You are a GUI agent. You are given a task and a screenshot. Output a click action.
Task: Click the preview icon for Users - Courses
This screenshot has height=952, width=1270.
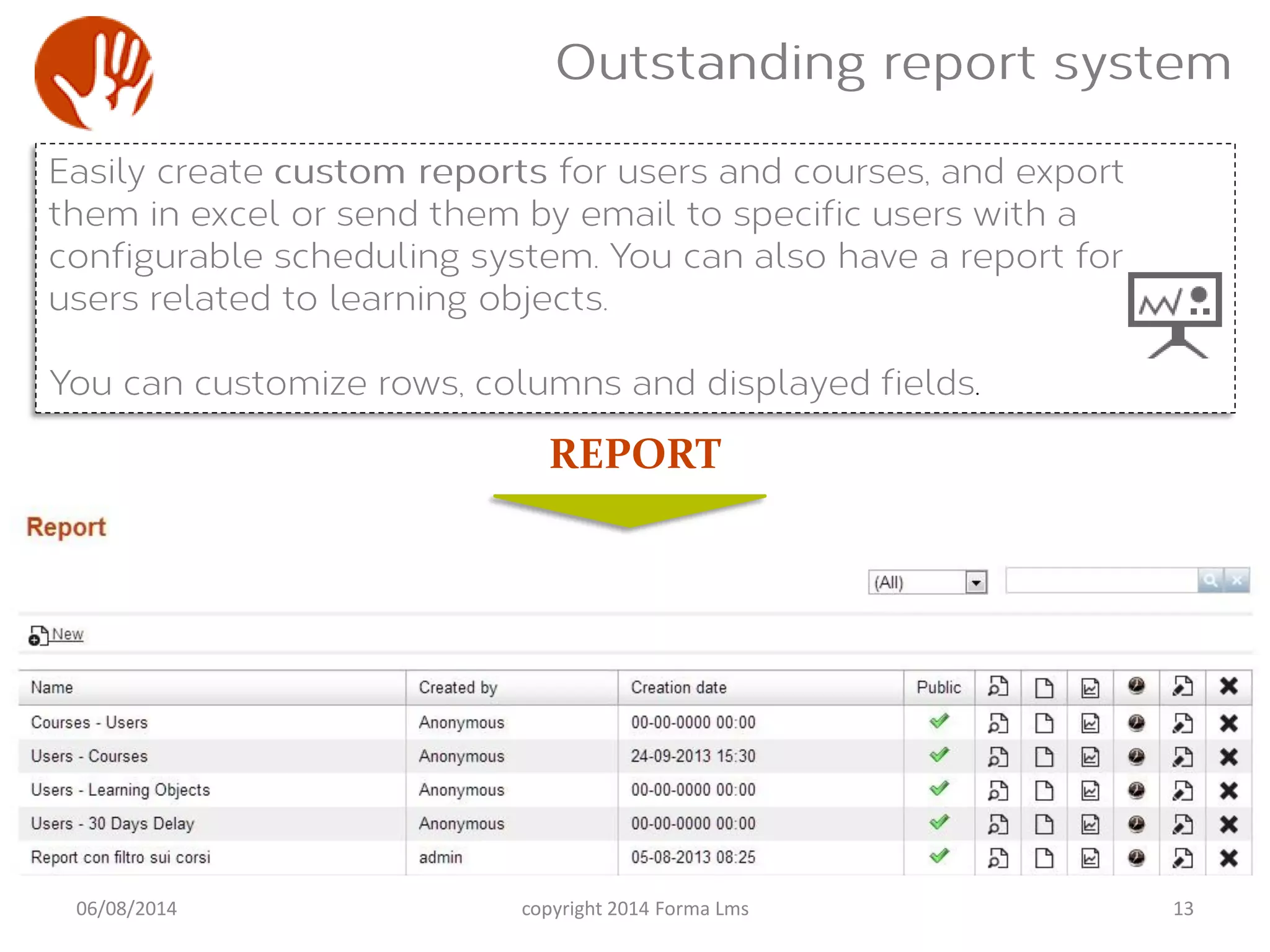(x=998, y=757)
